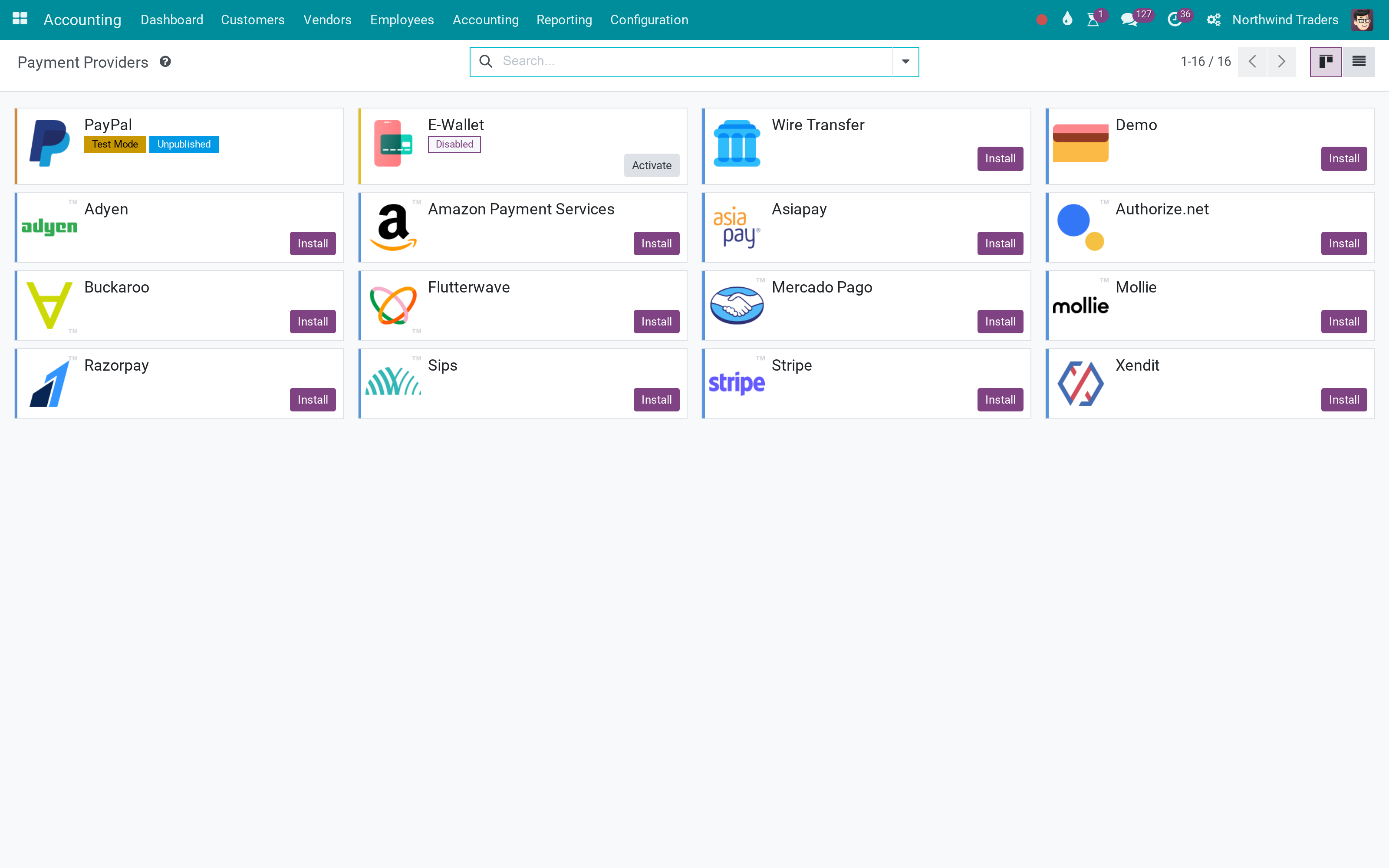Image resolution: width=1389 pixels, height=868 pixels.
Task: Install the Mercado Pago provider
Action: [1000, 322]
